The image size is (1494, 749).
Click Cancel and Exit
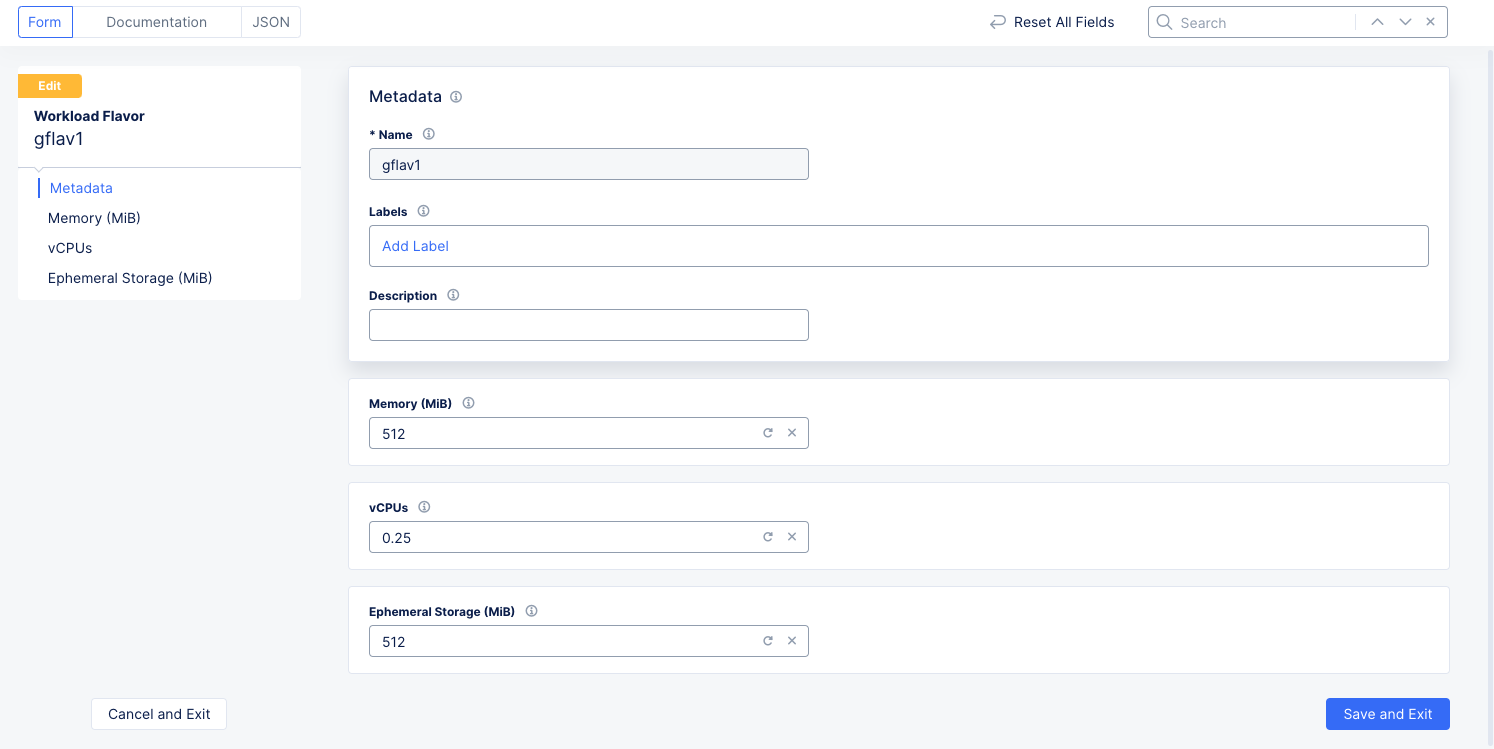tap(158, 714)
